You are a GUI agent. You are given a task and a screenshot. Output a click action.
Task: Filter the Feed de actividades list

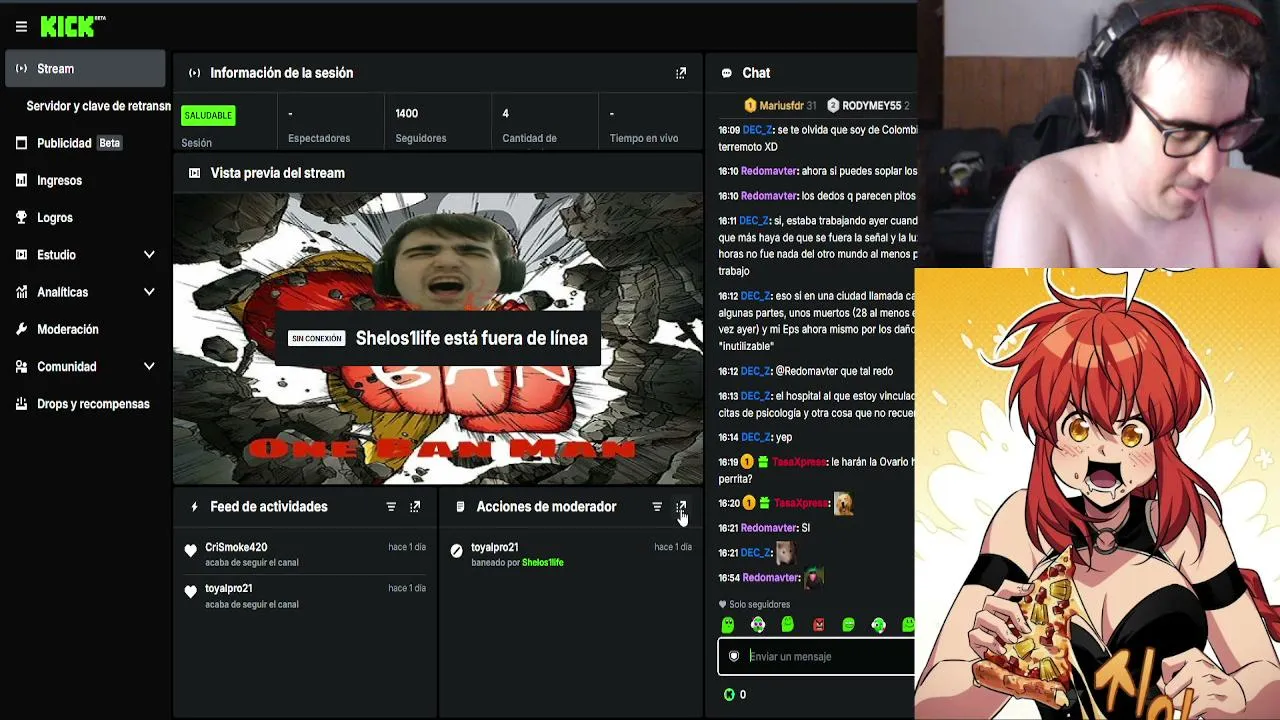[391, 507]
